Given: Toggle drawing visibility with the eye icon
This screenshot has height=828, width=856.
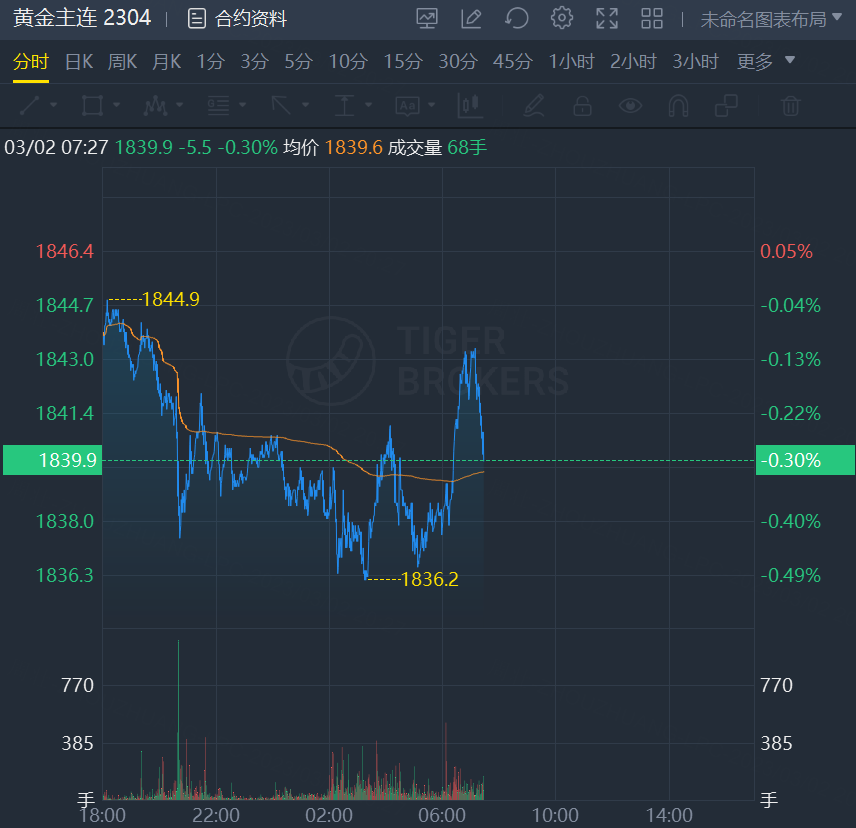Looking at the screenshot, I should (630, 105).
